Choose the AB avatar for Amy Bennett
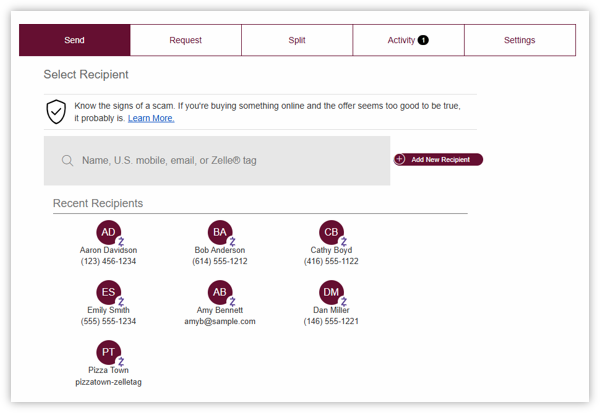The image size is (600, 413). (220, 292)
